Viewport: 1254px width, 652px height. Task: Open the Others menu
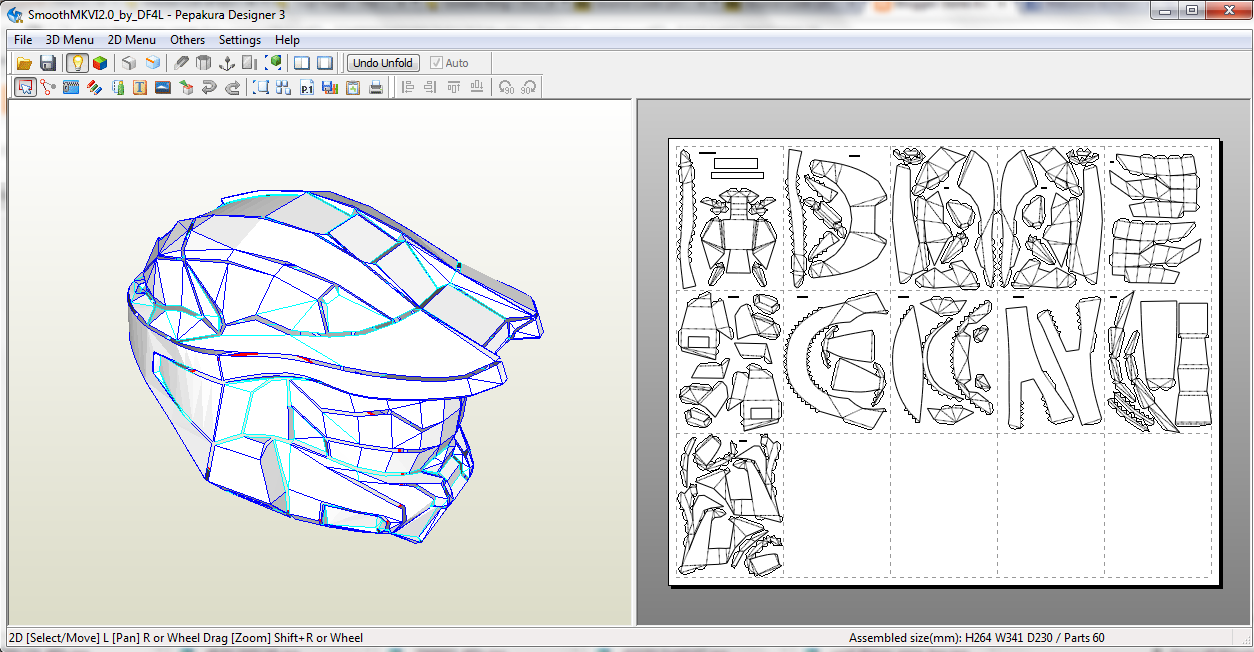coord(187,40)
